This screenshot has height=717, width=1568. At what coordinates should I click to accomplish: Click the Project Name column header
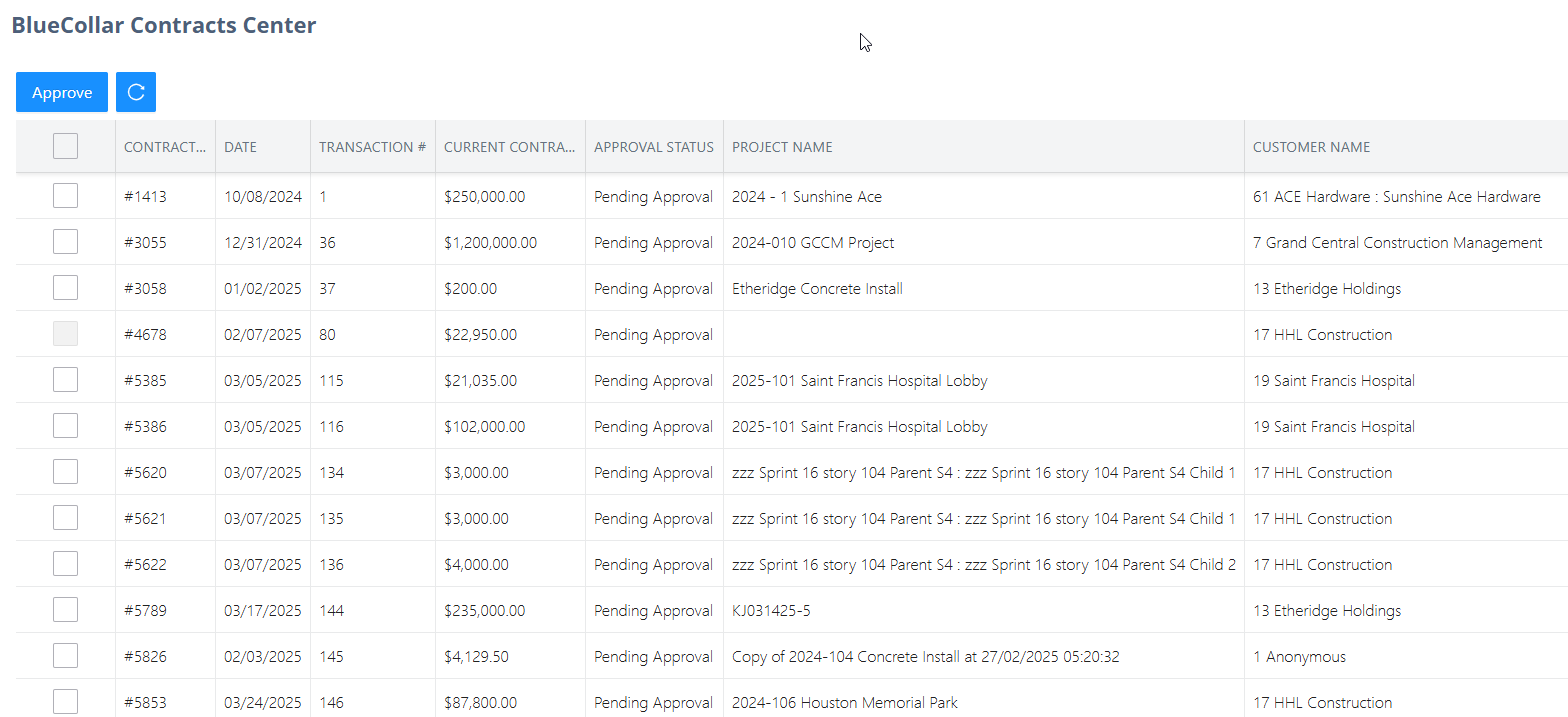pos(782,147)
